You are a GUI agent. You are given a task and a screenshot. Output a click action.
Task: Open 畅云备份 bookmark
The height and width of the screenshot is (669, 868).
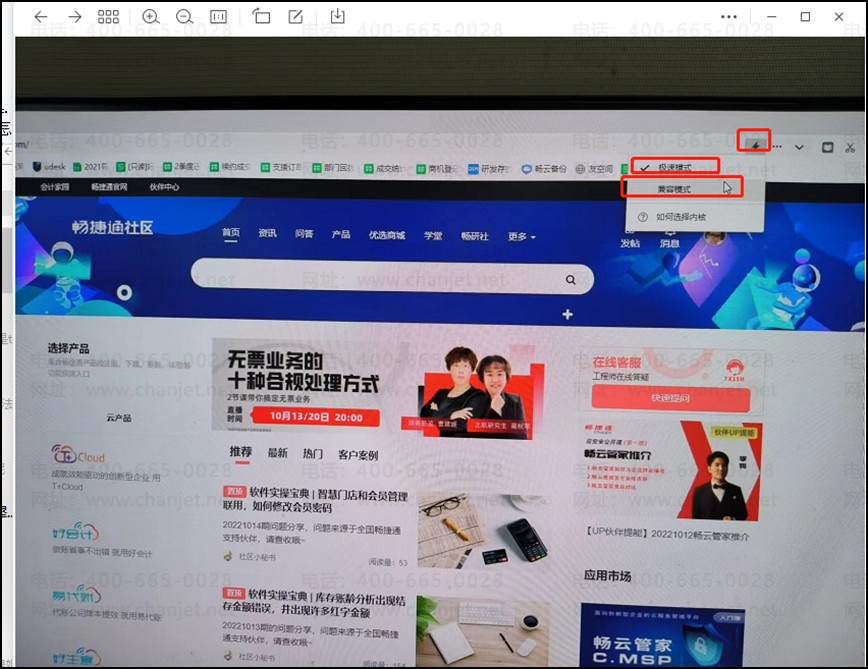[x=544, y=169]
